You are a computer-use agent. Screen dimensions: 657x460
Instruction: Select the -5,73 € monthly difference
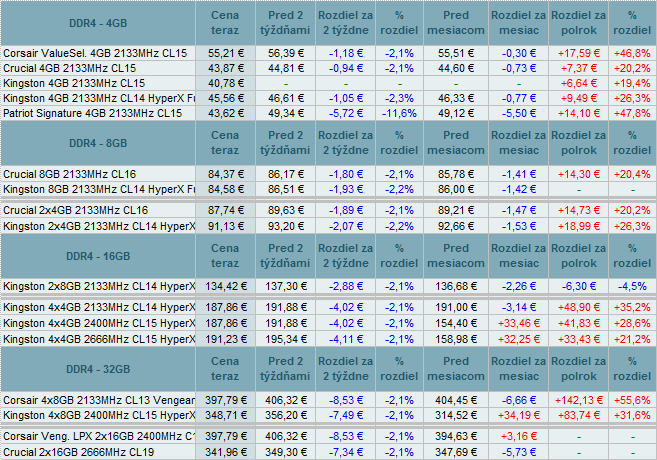(x=519, y=452)
